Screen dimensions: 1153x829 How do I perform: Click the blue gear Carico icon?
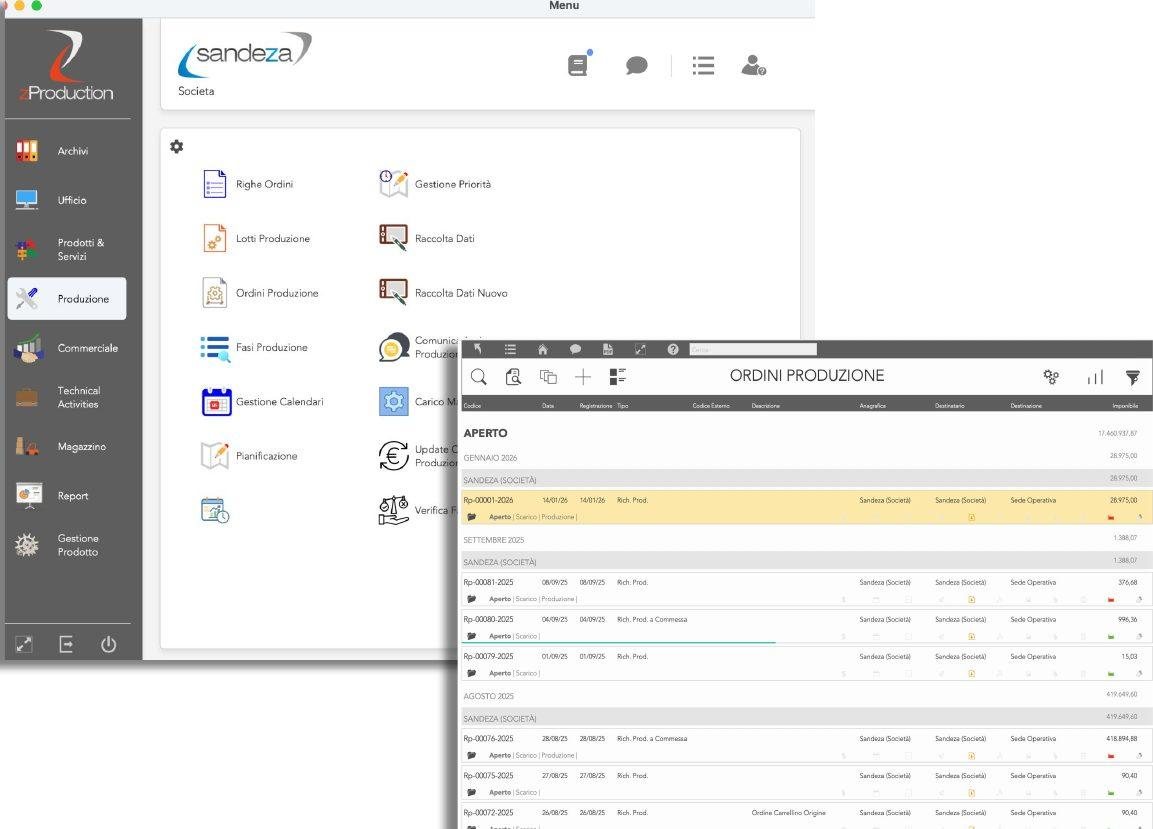[x=393, y=402]
